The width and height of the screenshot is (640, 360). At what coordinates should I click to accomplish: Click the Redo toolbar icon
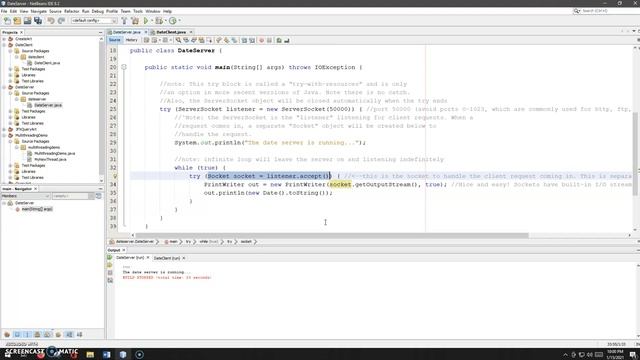(x=61, y=20)
